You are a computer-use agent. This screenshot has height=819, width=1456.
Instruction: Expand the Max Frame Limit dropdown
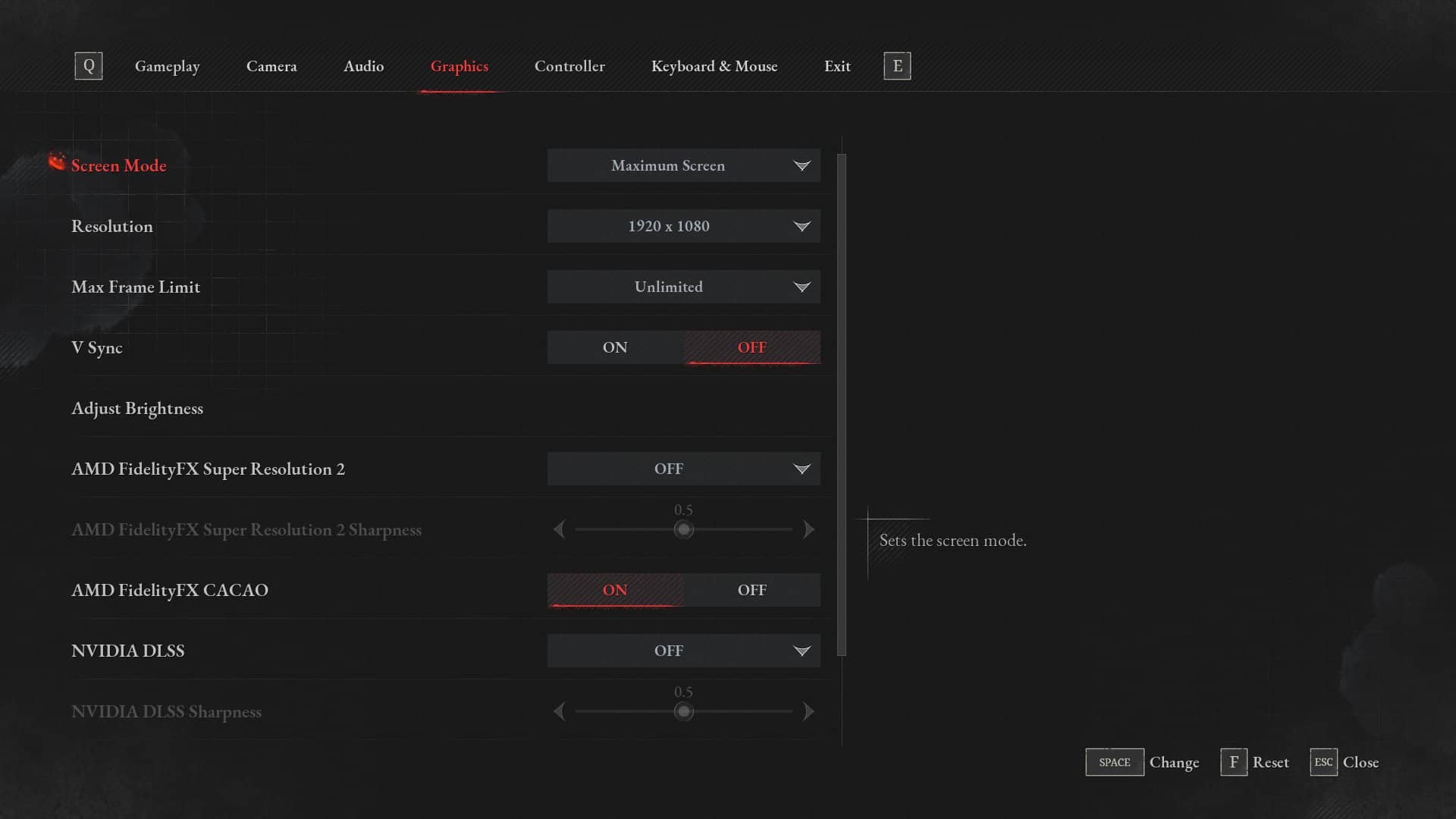tap(684, 287)
